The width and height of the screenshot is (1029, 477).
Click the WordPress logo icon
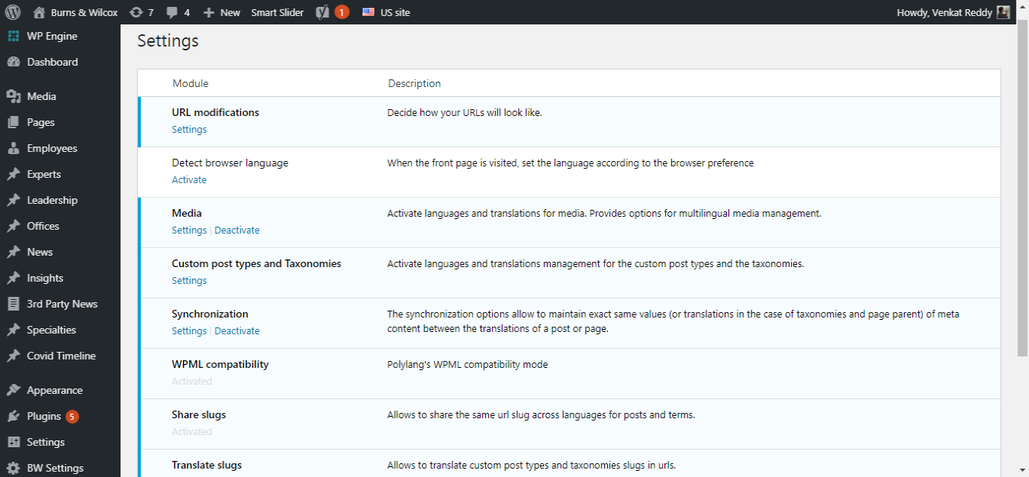point(13,12)
